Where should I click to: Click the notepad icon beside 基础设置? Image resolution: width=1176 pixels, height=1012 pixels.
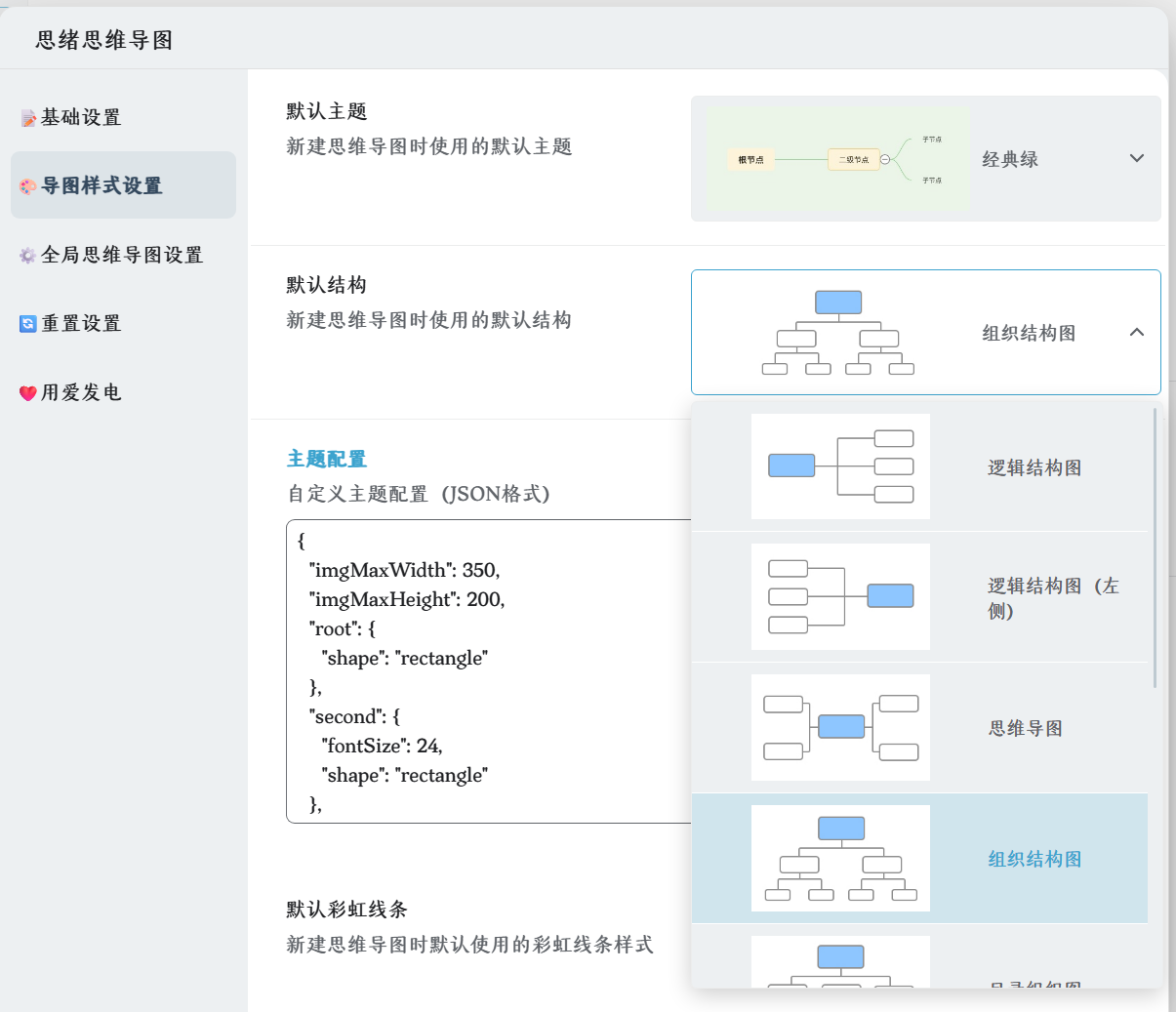(x=28, y=118)
